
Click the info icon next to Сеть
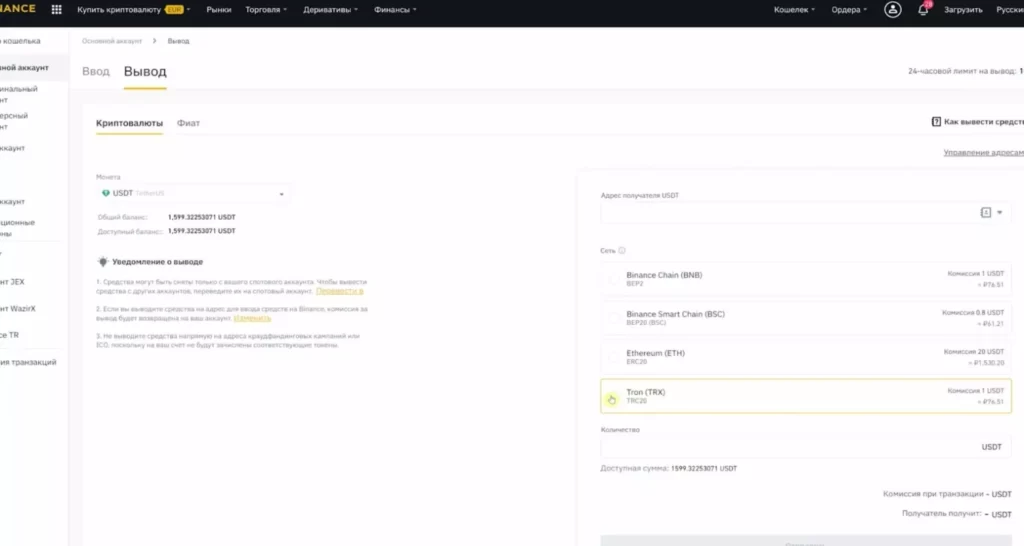click(622, 251)
